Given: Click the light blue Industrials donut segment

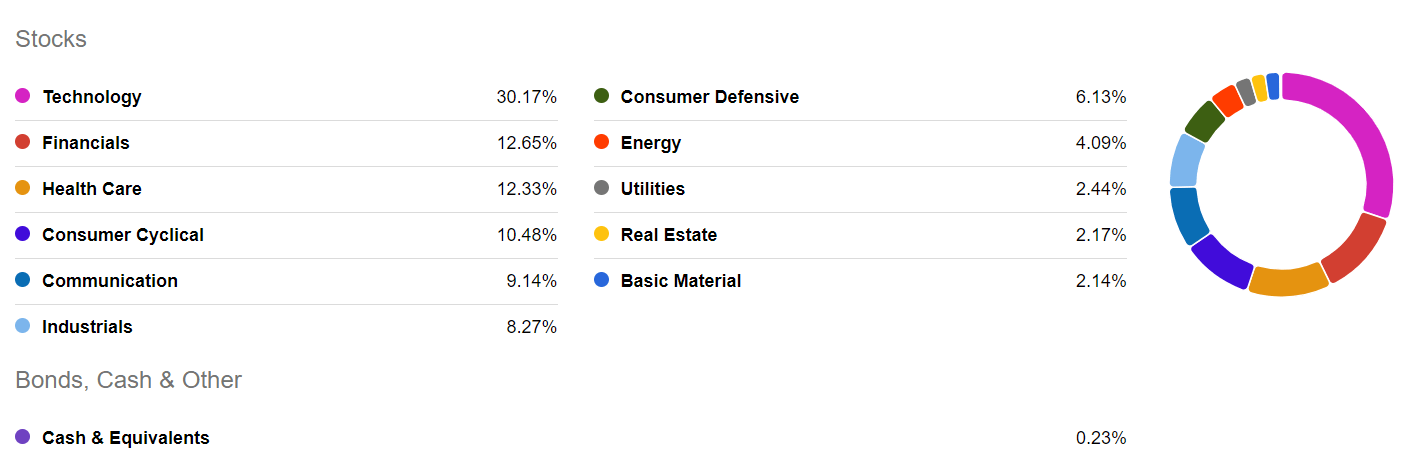Looking at the screenshot, I should click(1187, 160).
